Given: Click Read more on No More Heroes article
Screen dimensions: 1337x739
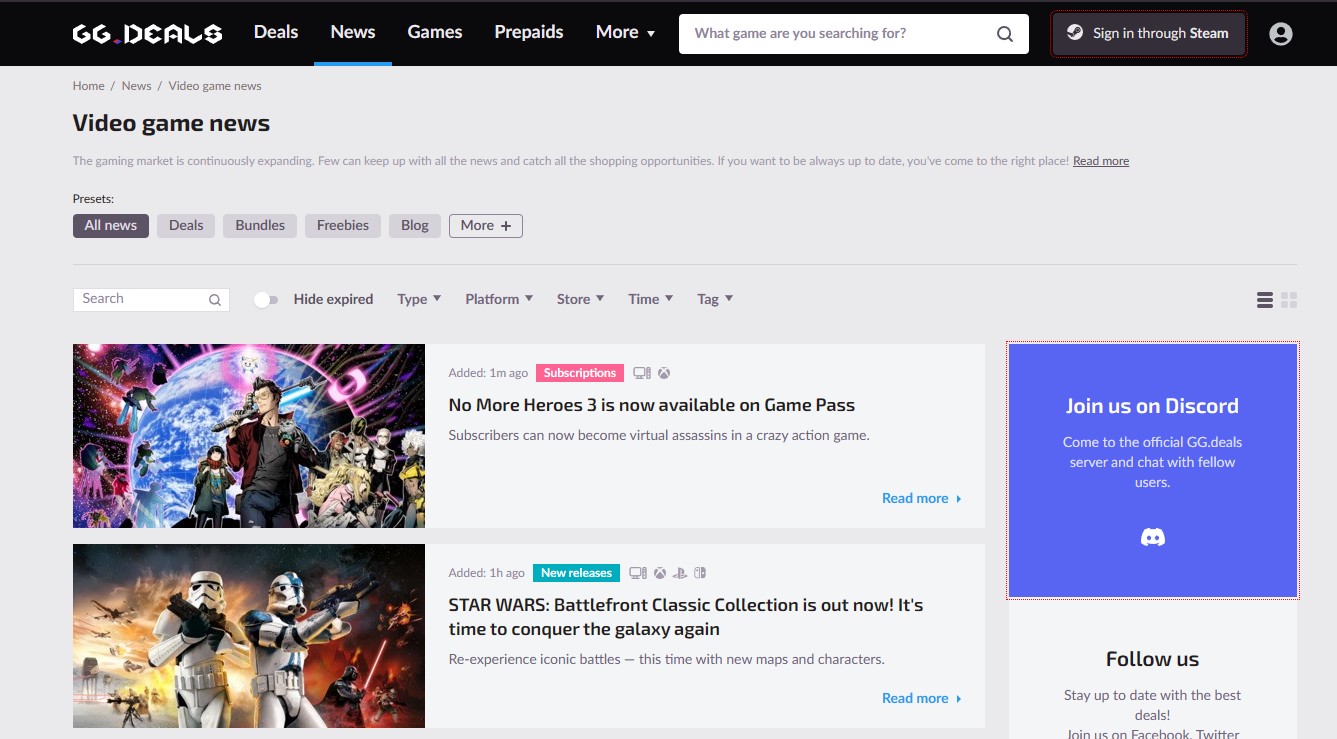Looking at the screenshot, I should [922, 498].
